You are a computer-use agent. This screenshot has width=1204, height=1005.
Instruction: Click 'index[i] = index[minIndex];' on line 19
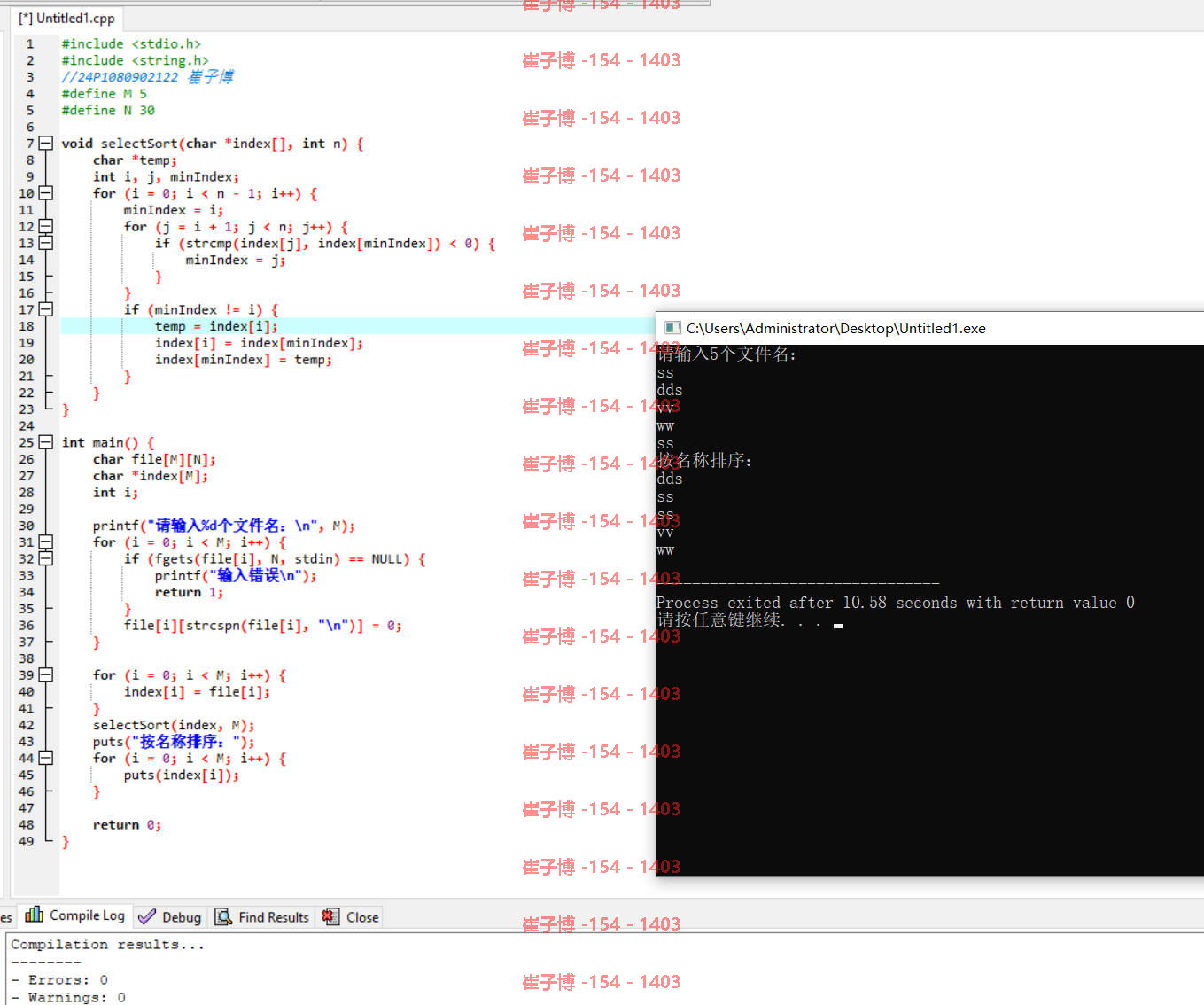(x=259, y=343)
